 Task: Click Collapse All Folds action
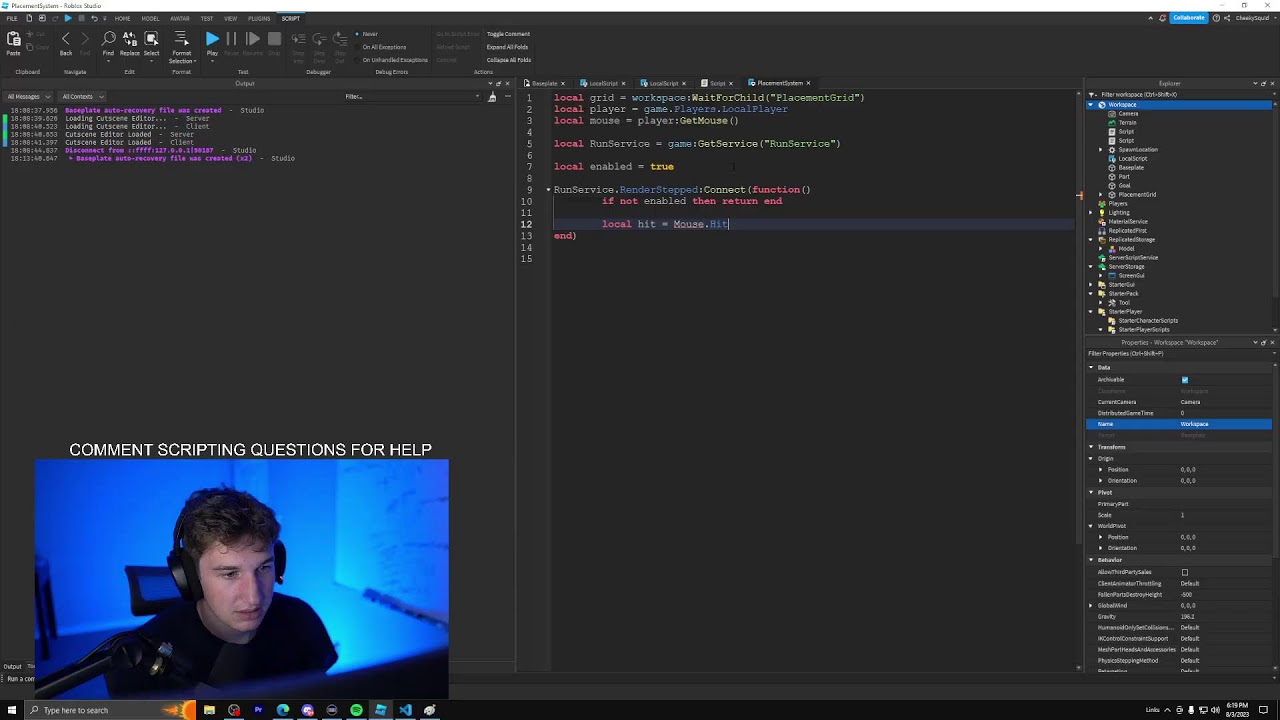(508, 60)
